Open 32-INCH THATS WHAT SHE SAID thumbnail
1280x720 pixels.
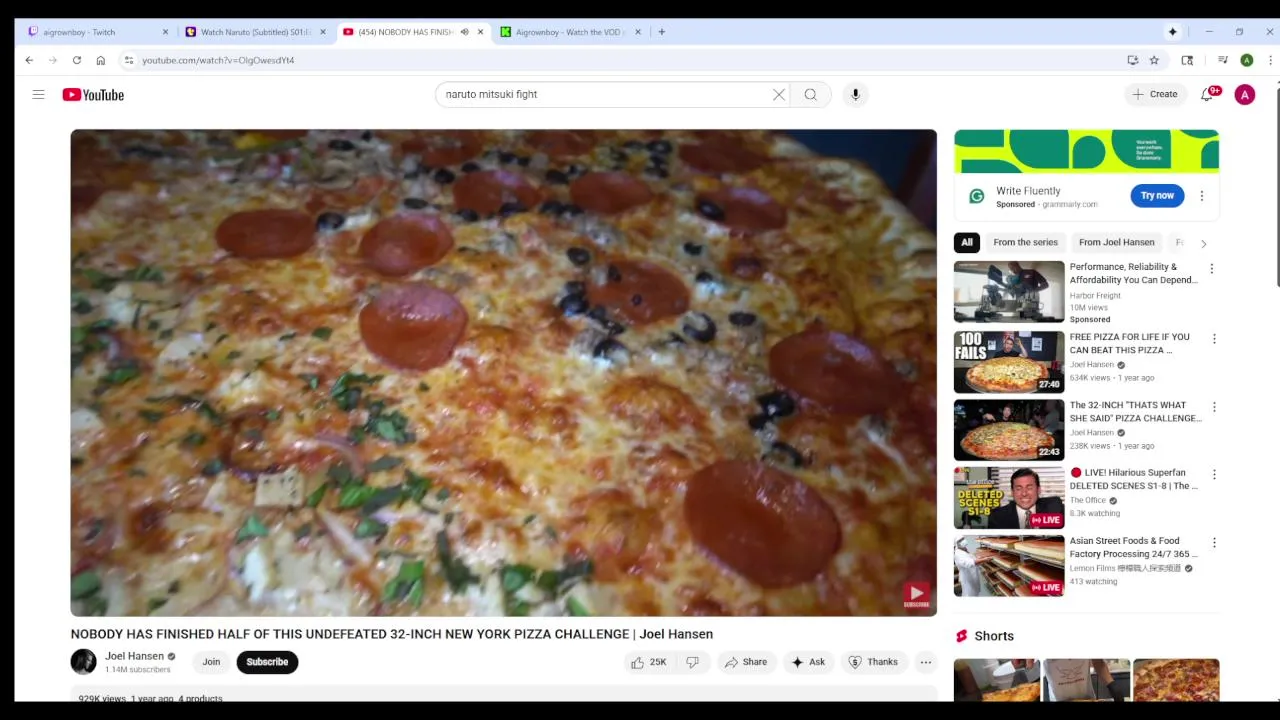click(x=1009, y=430)
